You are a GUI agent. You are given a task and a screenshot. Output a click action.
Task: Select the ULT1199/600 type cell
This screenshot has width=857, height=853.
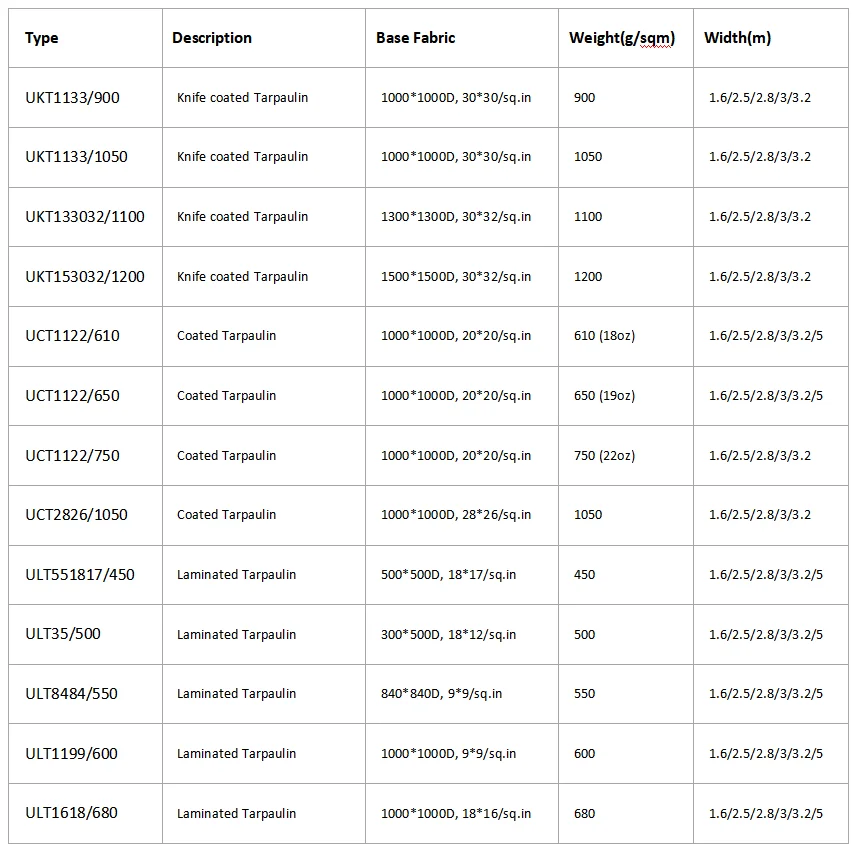(71, 754)
